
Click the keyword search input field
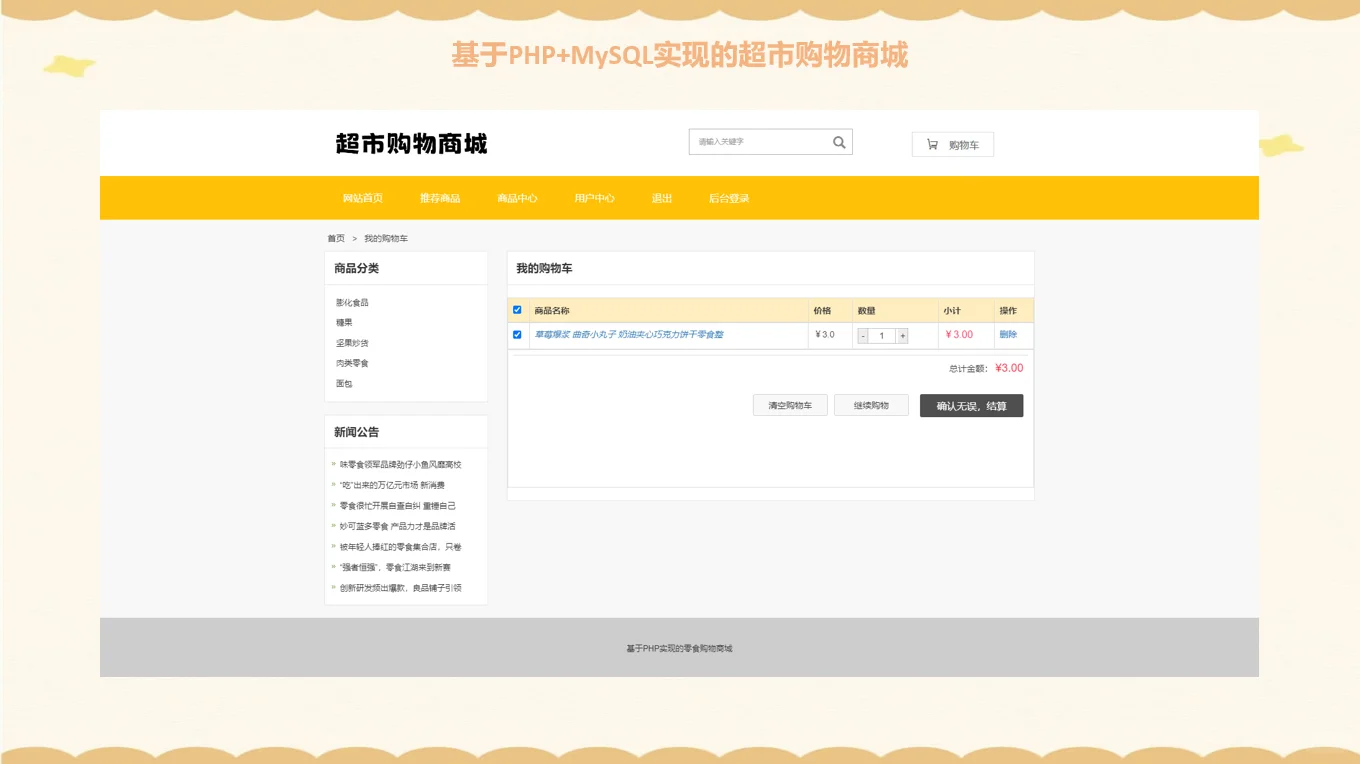coord(760,142)
